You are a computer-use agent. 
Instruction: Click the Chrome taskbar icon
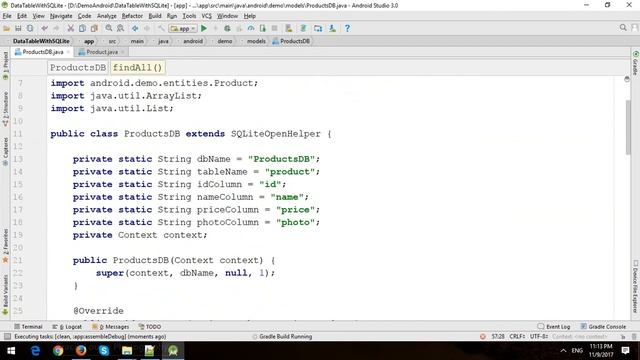point(58,351)
